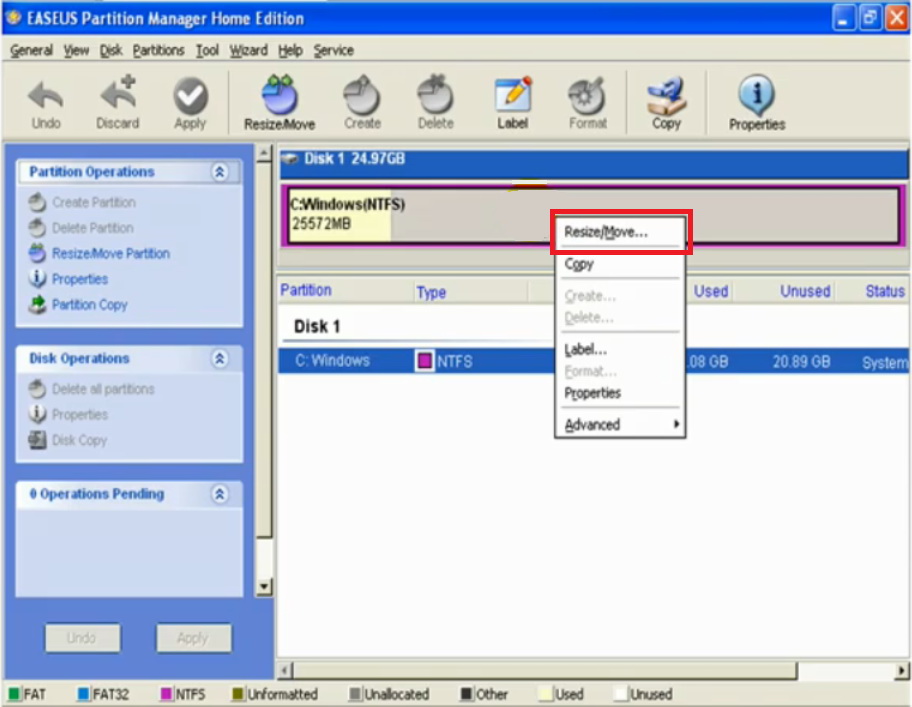912x707 pixels.
Task: Choose Label... from the context menu
Action: point(620,349)
